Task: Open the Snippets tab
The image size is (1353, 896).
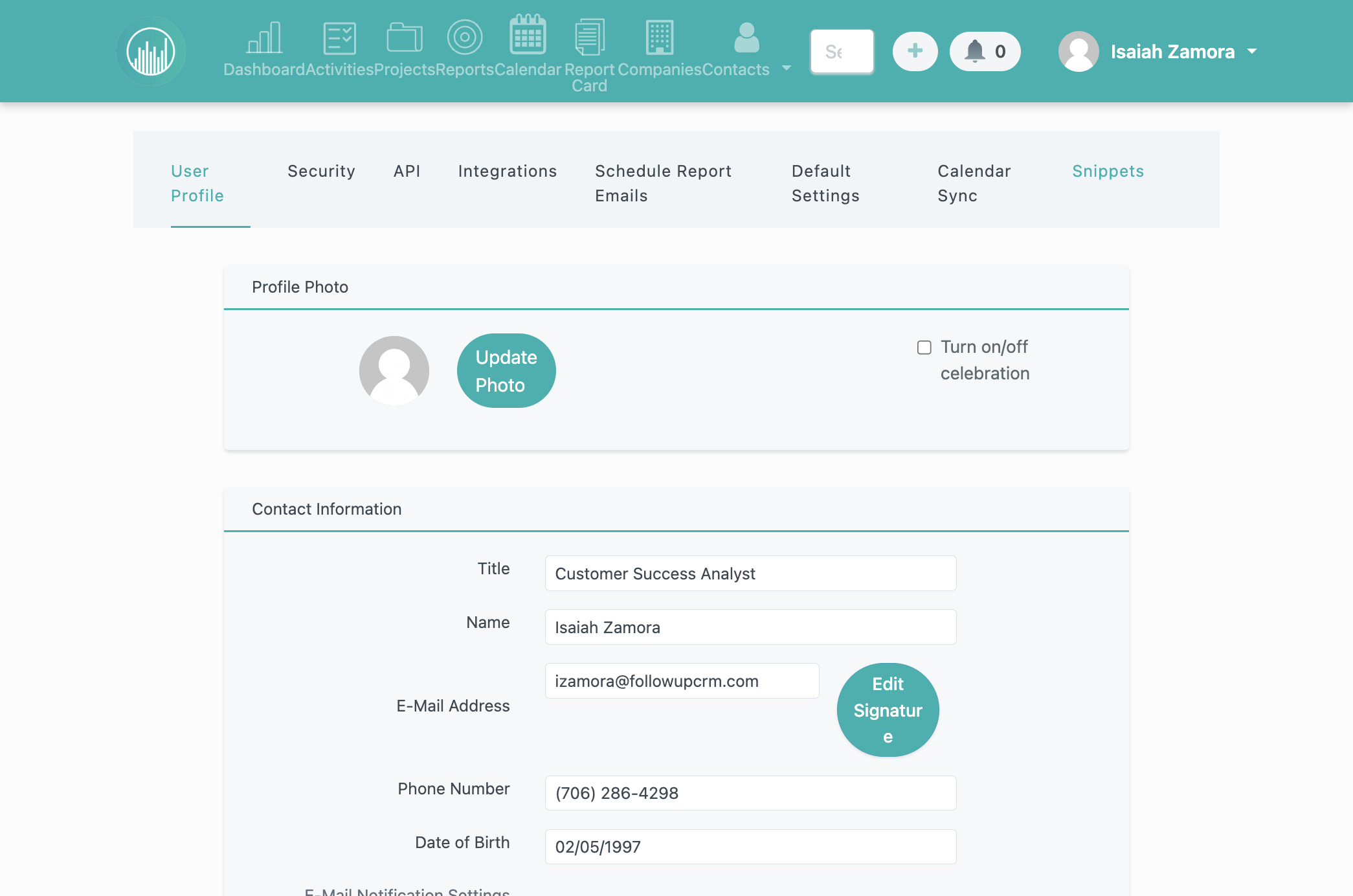Action: pyautogui.click(x=1108, y=171)
